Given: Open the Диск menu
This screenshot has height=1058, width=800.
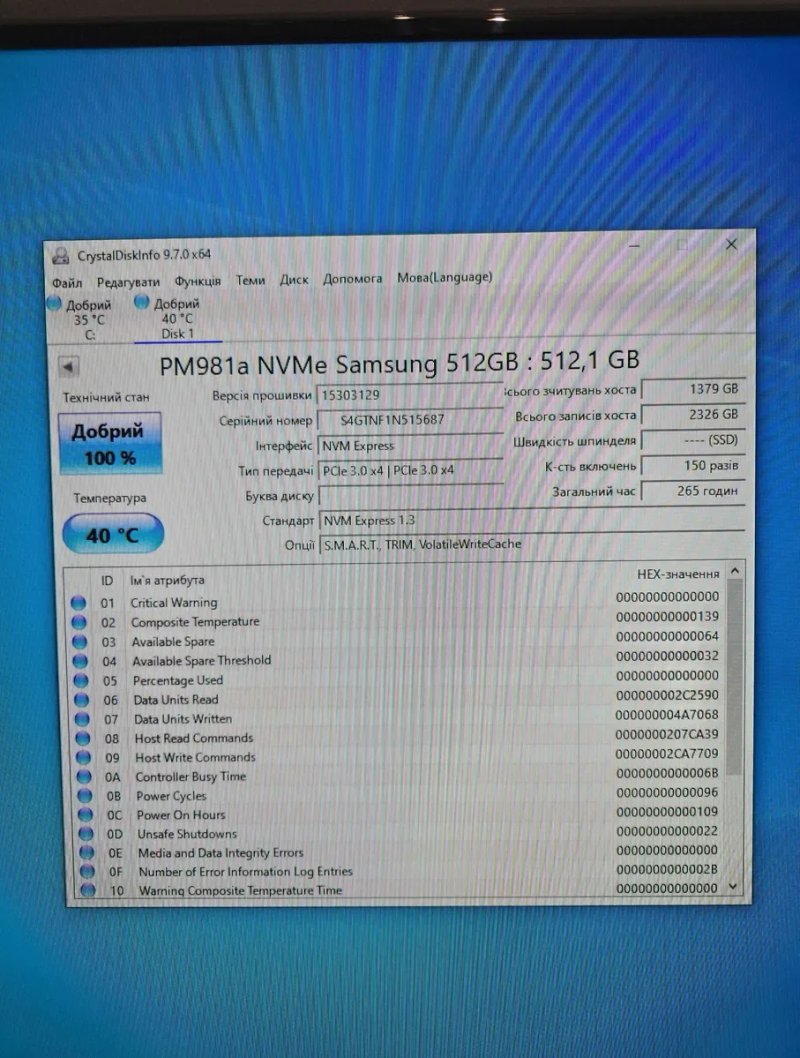Looking at the screenshot, I should point(294,279).
